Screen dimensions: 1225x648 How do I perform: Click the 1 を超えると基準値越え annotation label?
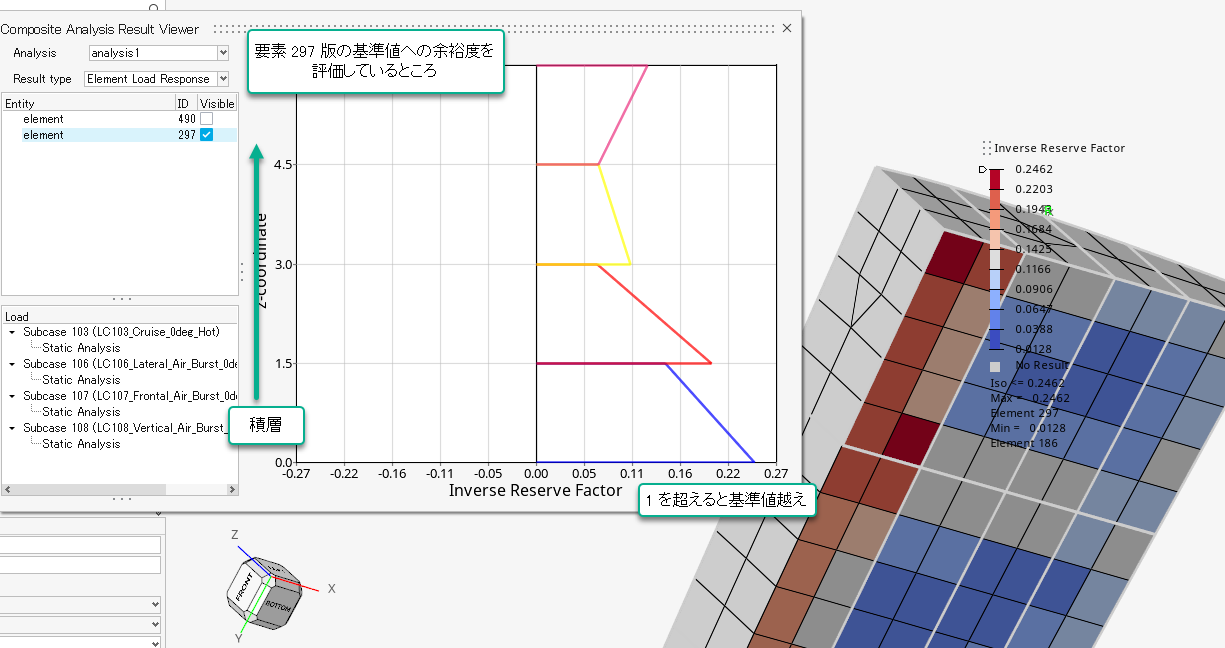(727, 499)
